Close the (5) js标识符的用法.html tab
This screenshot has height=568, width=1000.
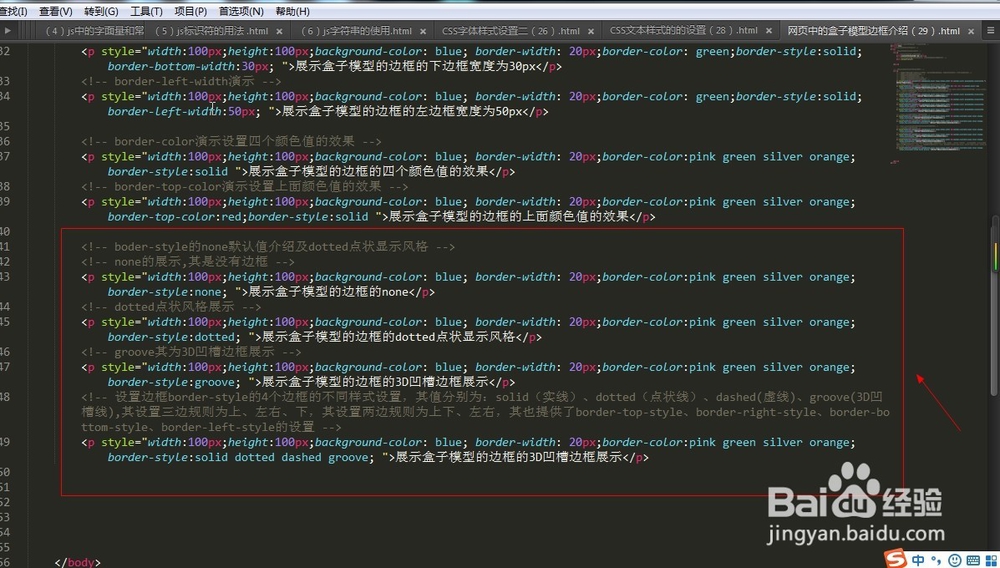click(279, 31)
